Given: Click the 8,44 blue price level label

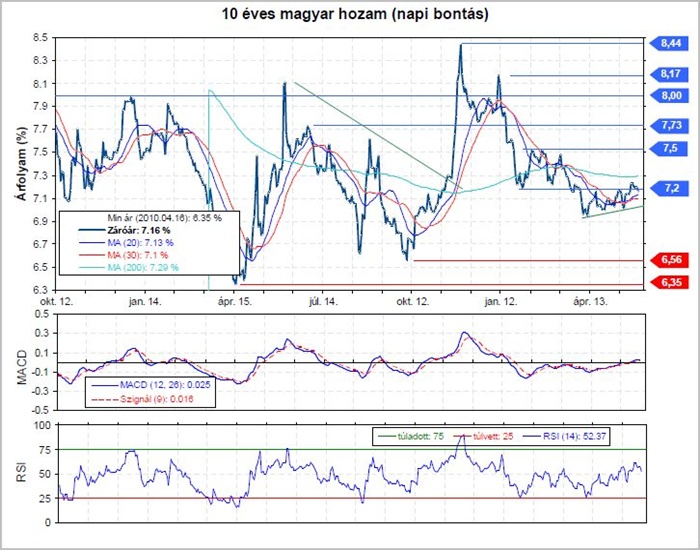Looking at the screenshot, I should point(672,43).
